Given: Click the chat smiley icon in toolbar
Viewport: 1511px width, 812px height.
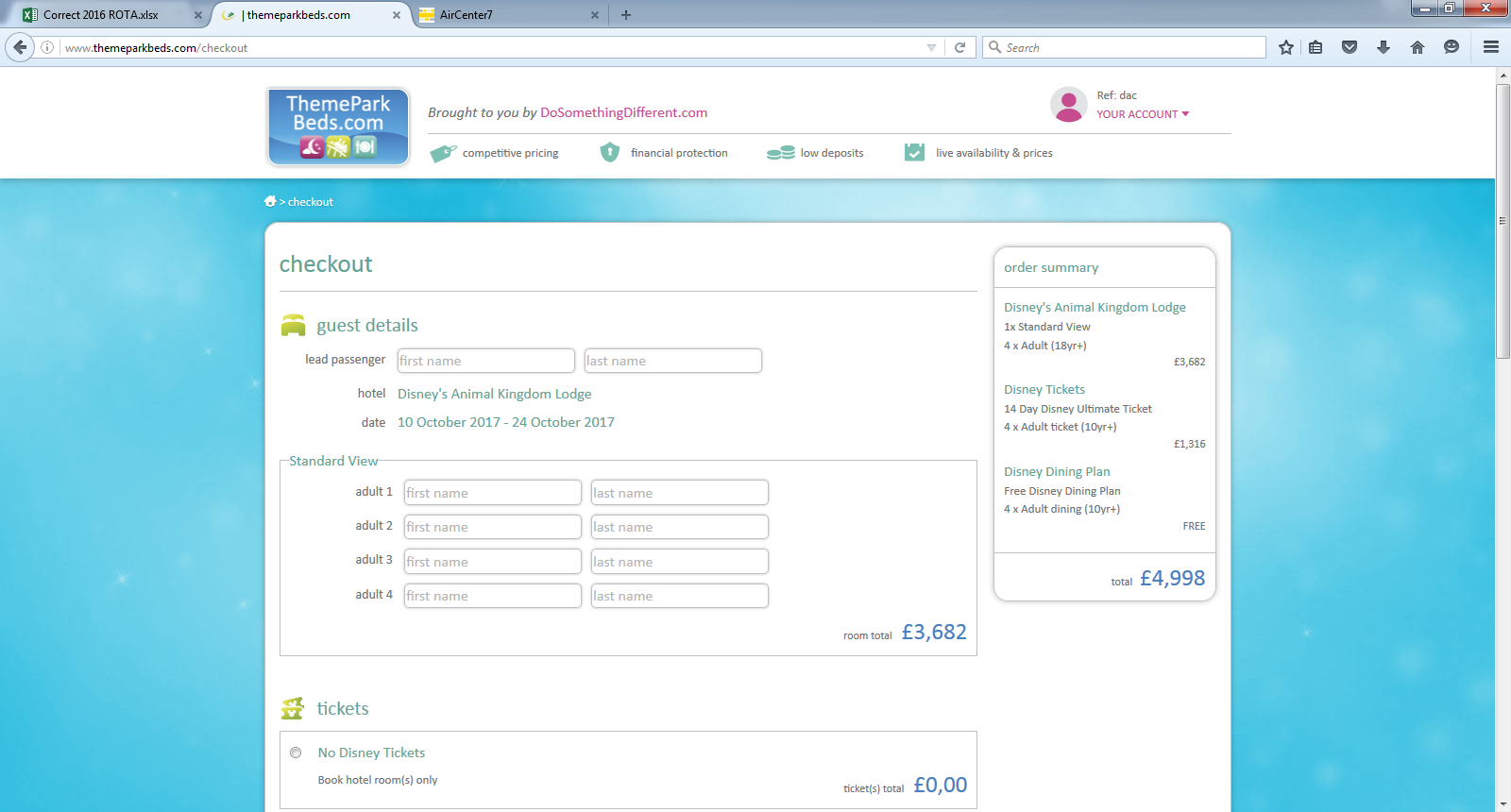Looking at the screenshot, I should (1452, 47).
